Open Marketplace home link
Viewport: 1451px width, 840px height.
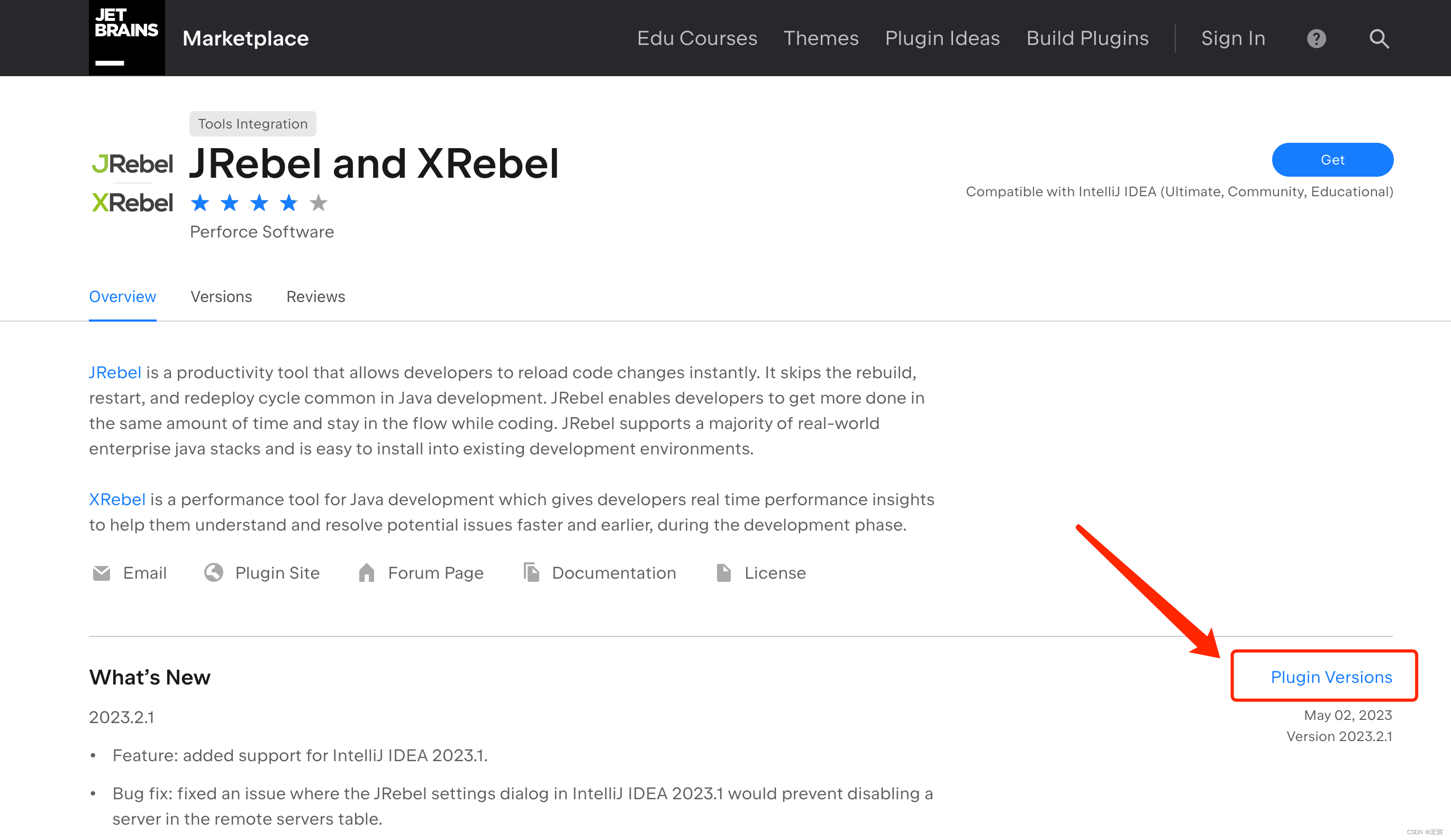(246, 39)
